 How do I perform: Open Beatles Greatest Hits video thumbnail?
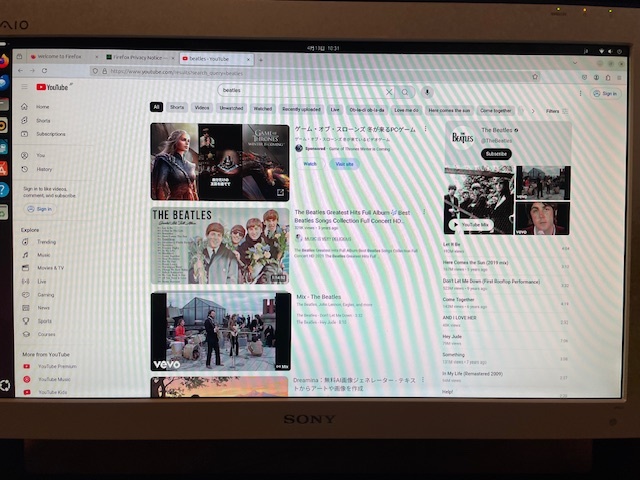pyautogui.click(x=220, y=246)
